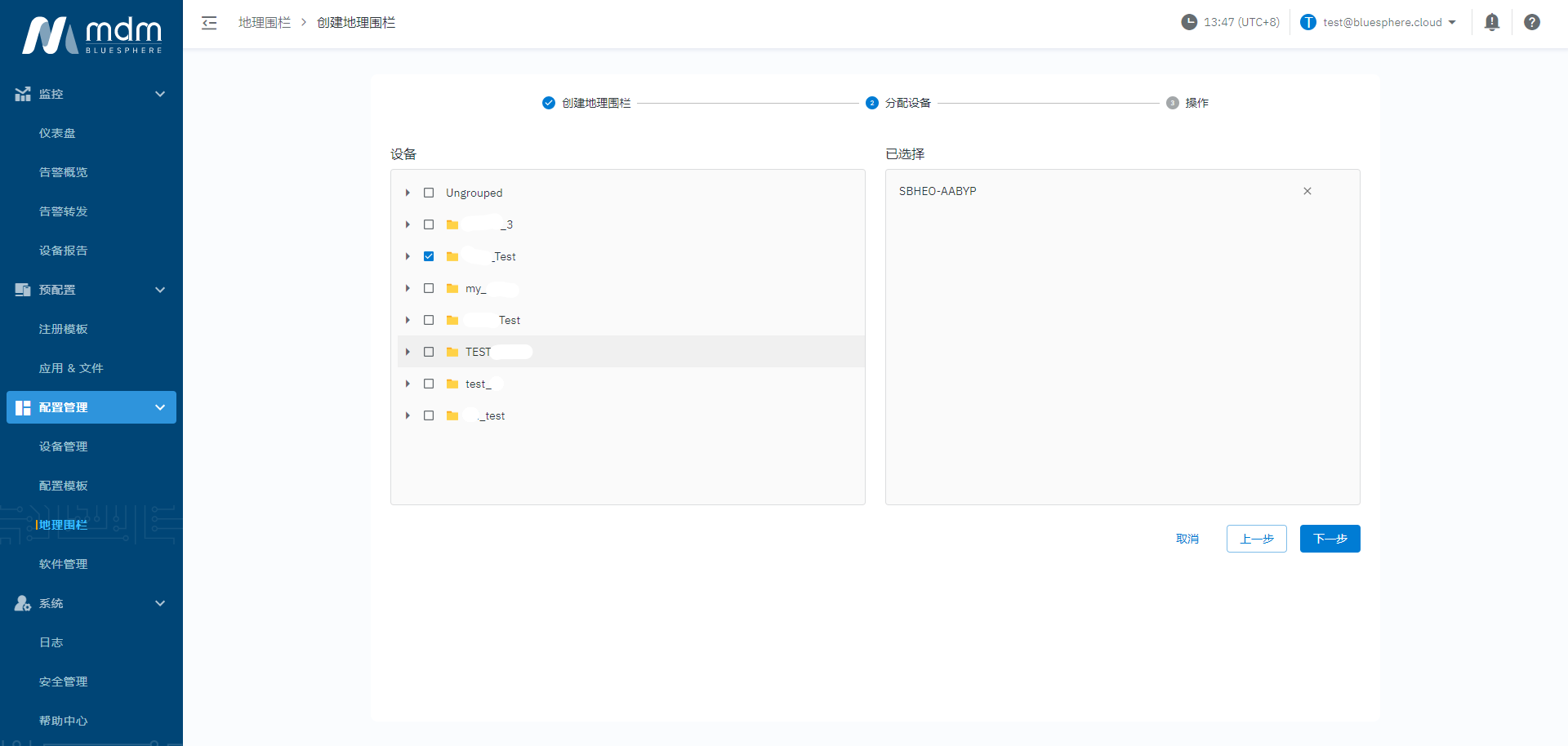Tick the checkbox for my_ folder
Image resolution: width=1568 pixels, height=746 pixels.
pyautogui.click(x=429, y=288)
